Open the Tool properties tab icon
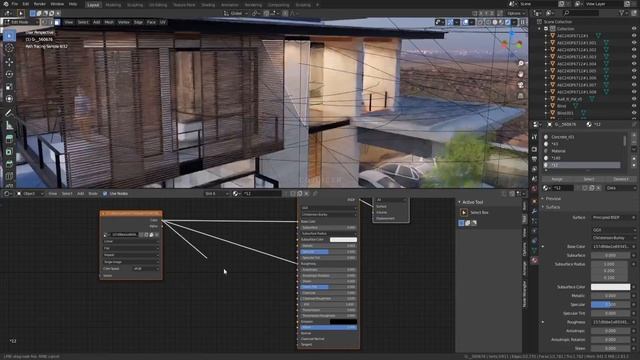Image resolution: width=640 pixels, height=360 pixels. pos(534,138)
